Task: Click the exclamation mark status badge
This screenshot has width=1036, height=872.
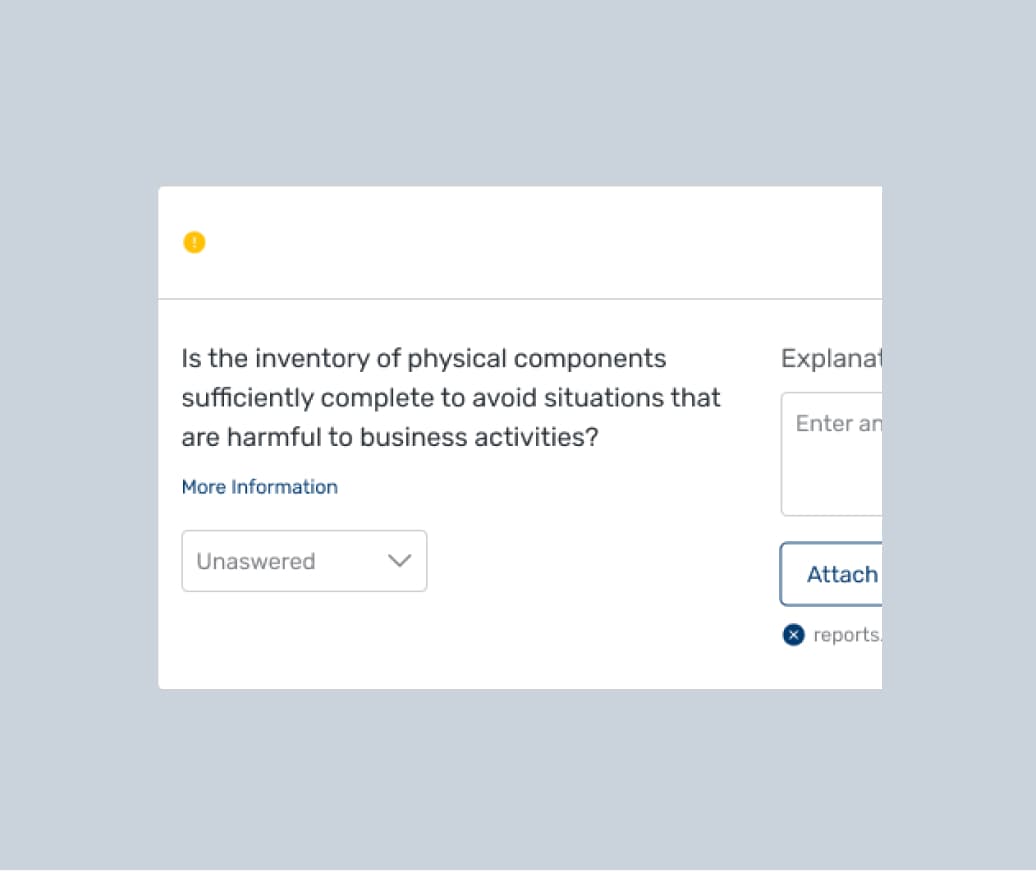Action: click(194, 242)
